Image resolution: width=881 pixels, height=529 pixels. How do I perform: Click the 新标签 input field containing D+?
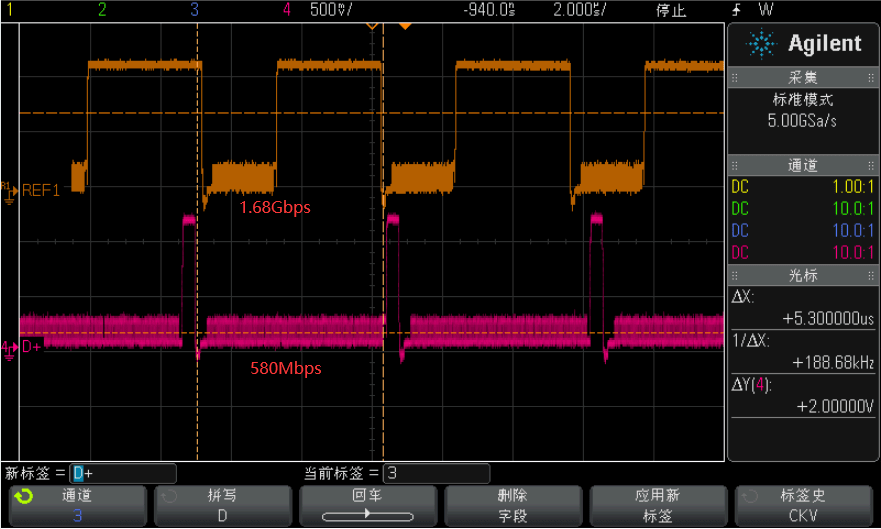point(123,473)
